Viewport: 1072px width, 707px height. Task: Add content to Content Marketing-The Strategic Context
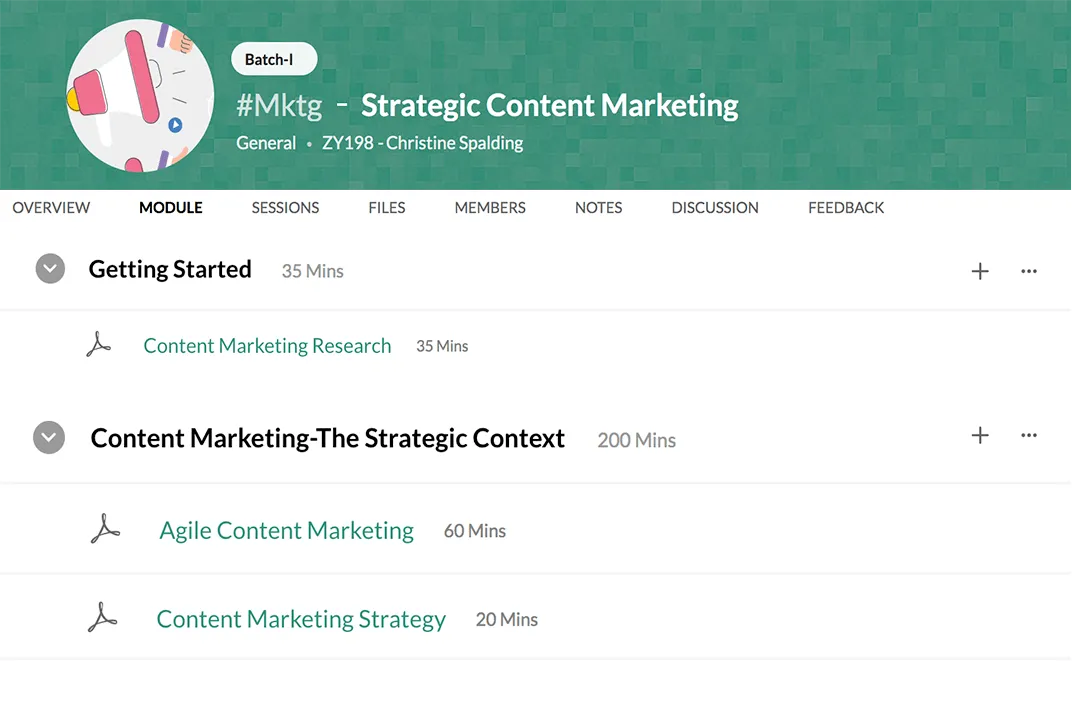coord(980,436)
